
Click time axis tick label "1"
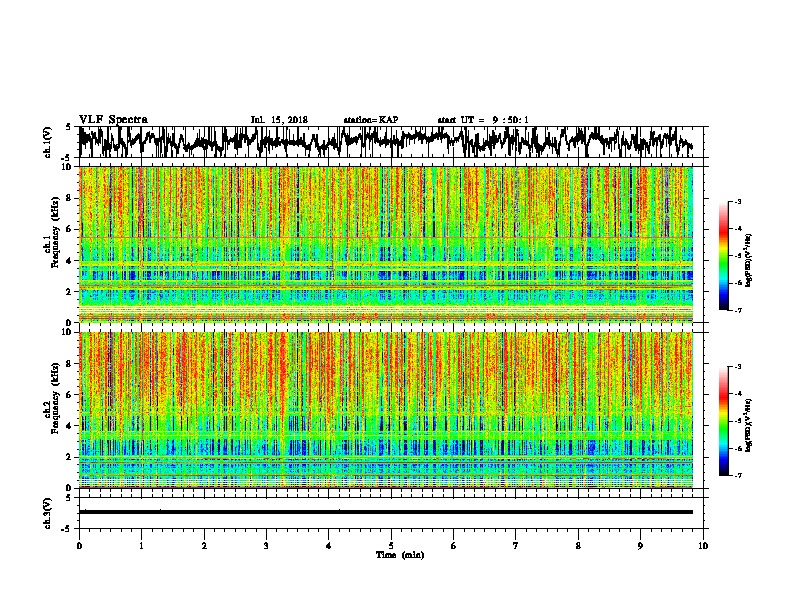coord(141,546)
